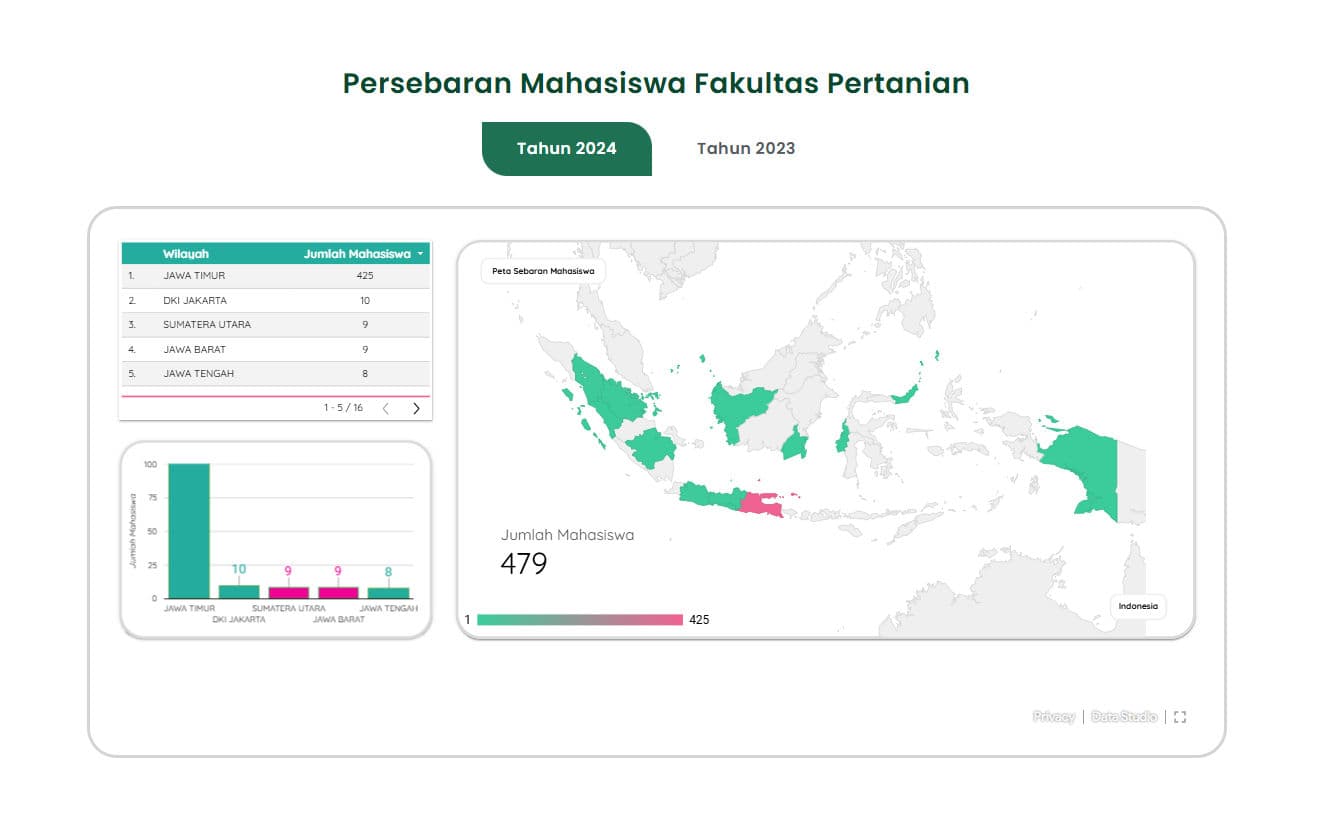This screenshot has width=1330, height=826.
Task: Click the DKI JAKARTA bar labeled 10
Action: point(239,592)
